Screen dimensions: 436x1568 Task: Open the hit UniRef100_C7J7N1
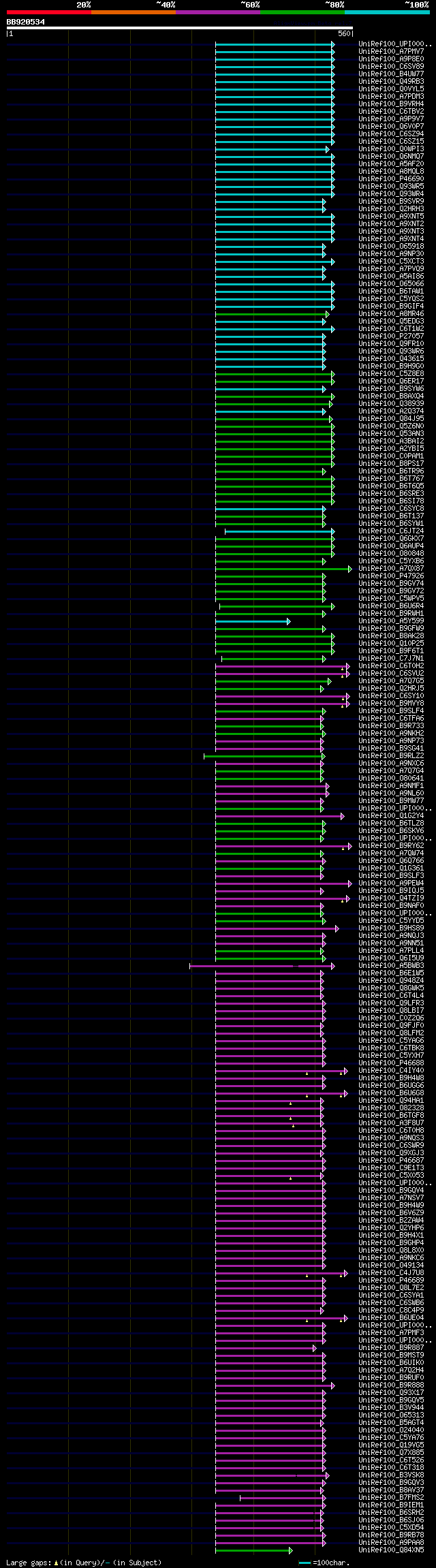(x=391, y=658)
